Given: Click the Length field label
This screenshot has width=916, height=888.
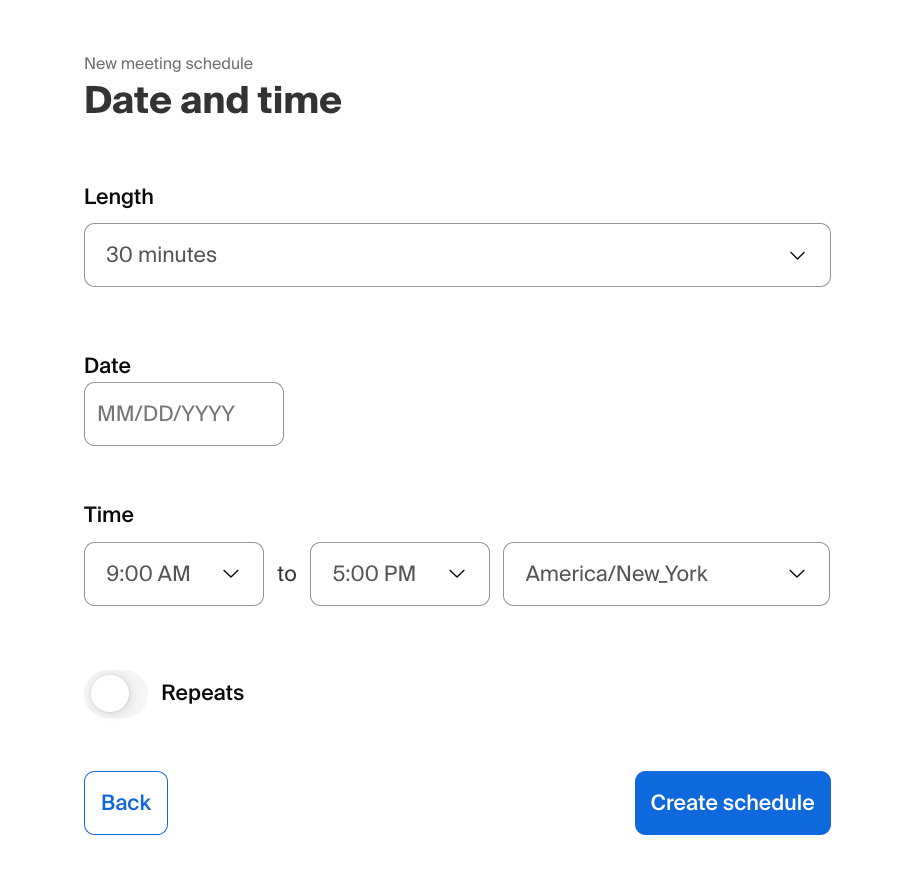Looking at the screenshot, I should pyautogui.click(x=119, y=197).
